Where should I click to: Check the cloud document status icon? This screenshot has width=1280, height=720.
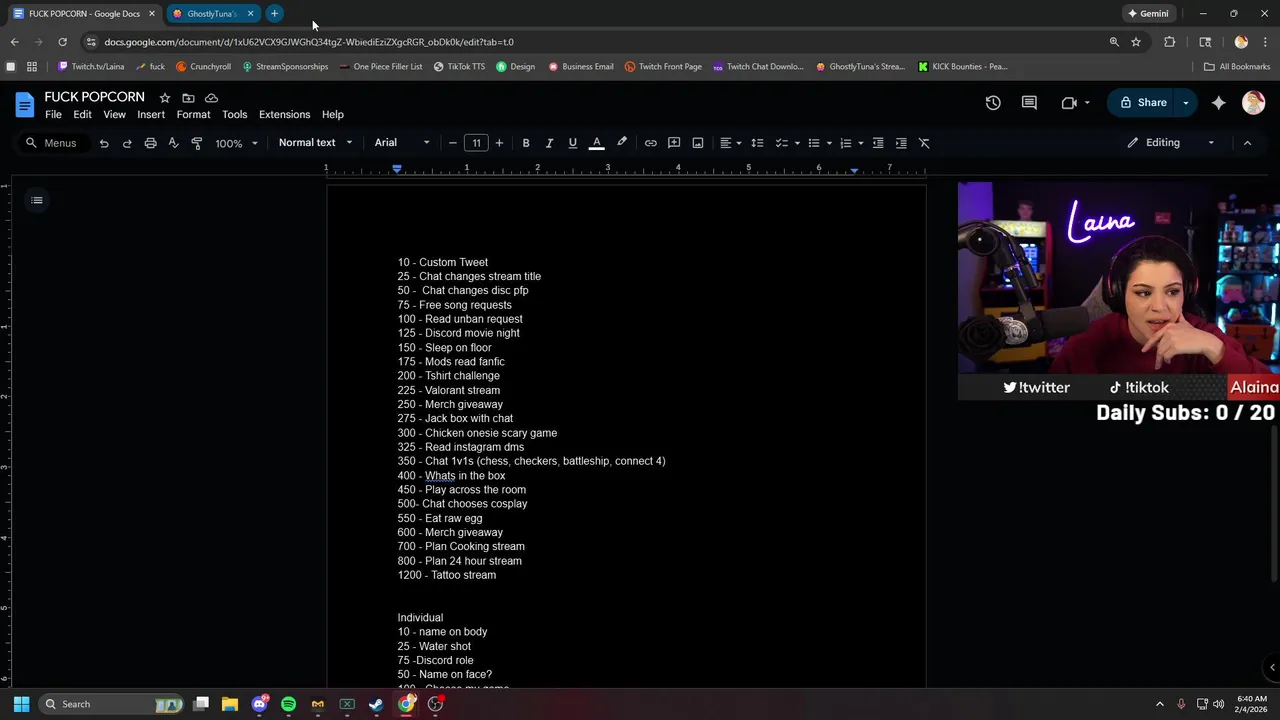pyautogui.click(x=211, y=98)
